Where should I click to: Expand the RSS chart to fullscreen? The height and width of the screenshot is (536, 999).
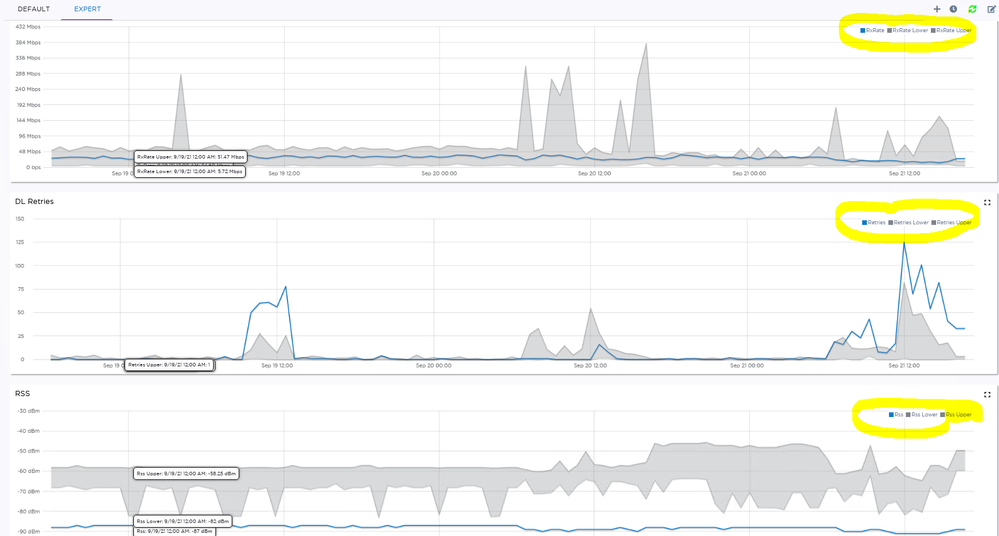[x=987, y=394]
